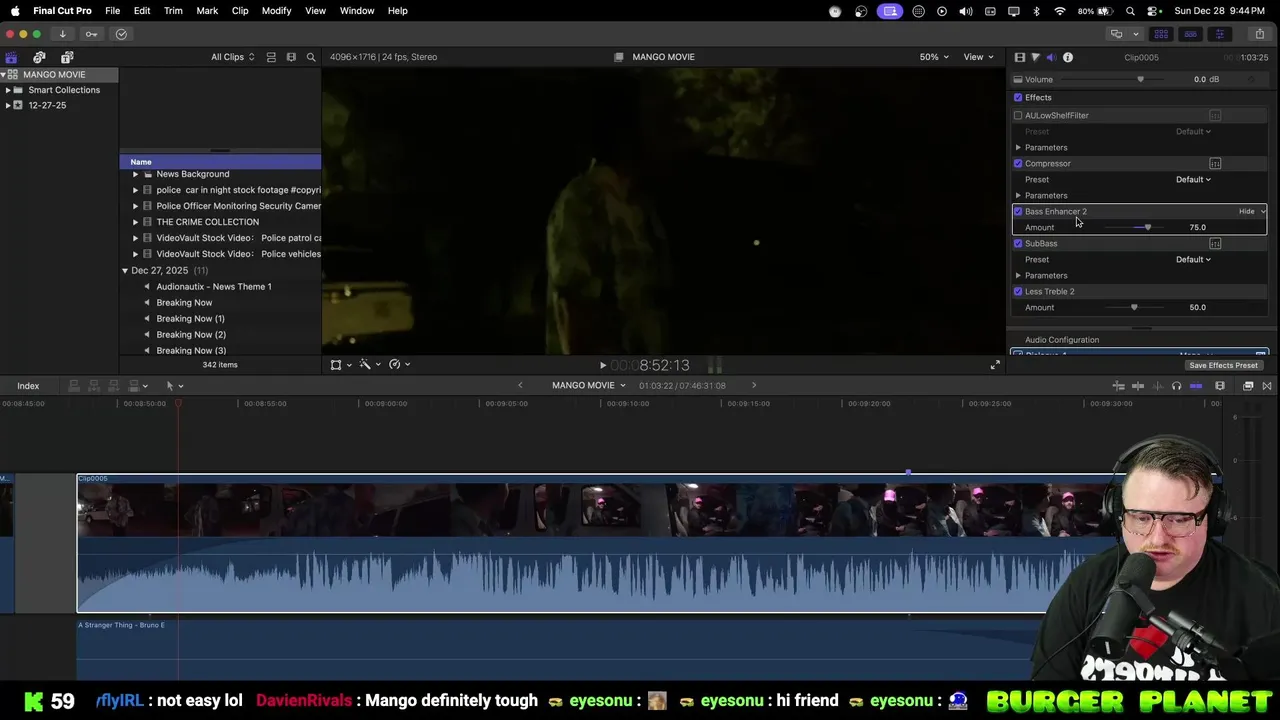This screenshot has width=1280, height=720.
Task: Open the MANGO MOVIE project name dropdown
Action: 589,386
